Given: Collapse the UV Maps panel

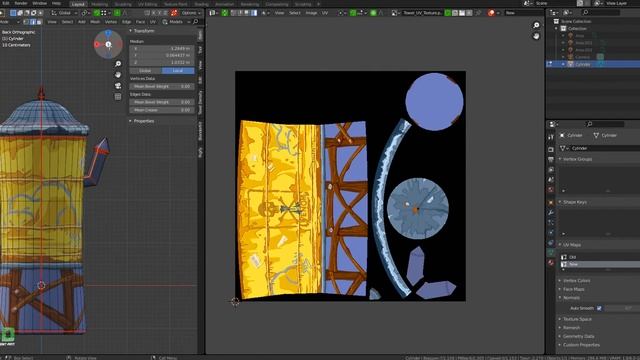Looking at the screenshot, I should [570, 245].
